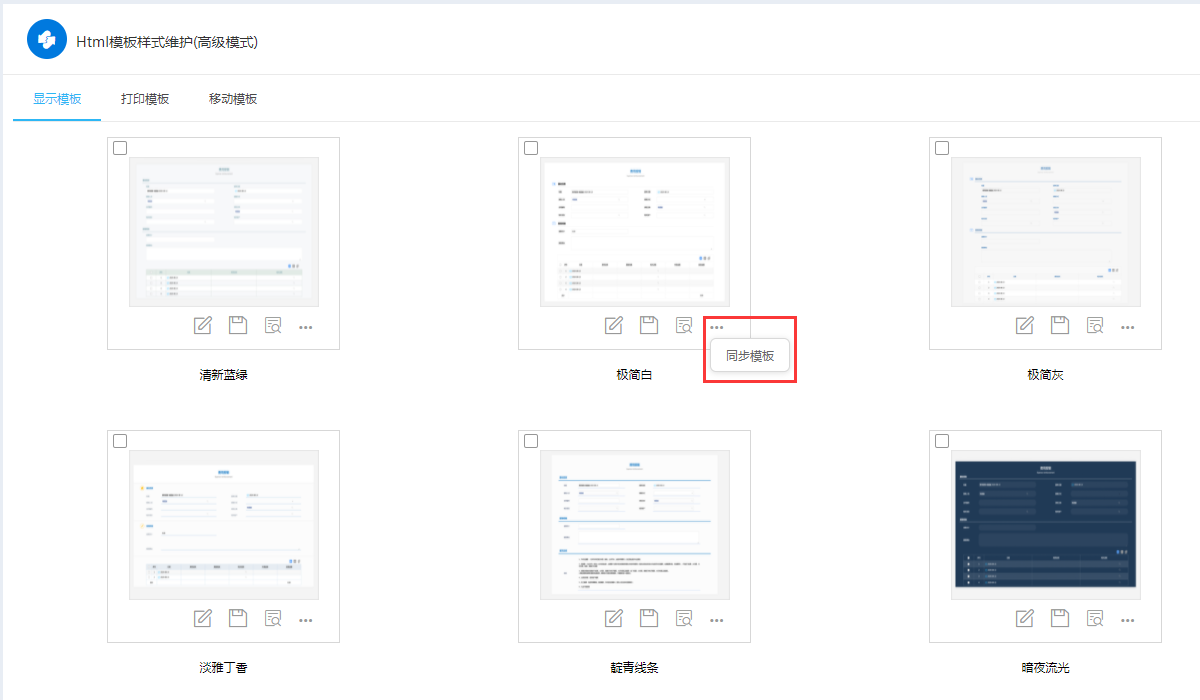Open the more options menu for 靛青线条
Viewport: 1200px width, 700px height.
717,620
